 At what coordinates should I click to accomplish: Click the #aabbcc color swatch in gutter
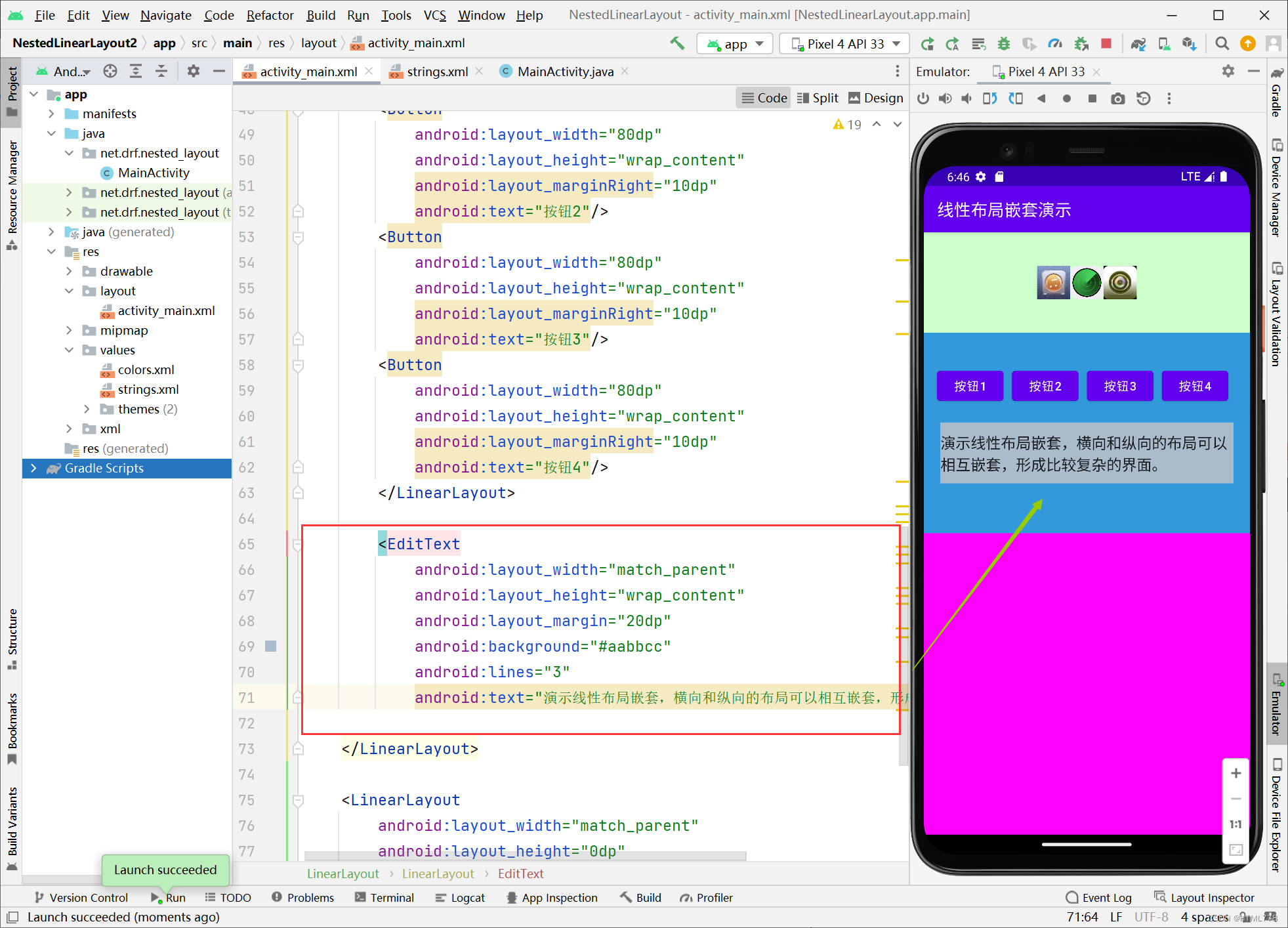click(270, 646)
